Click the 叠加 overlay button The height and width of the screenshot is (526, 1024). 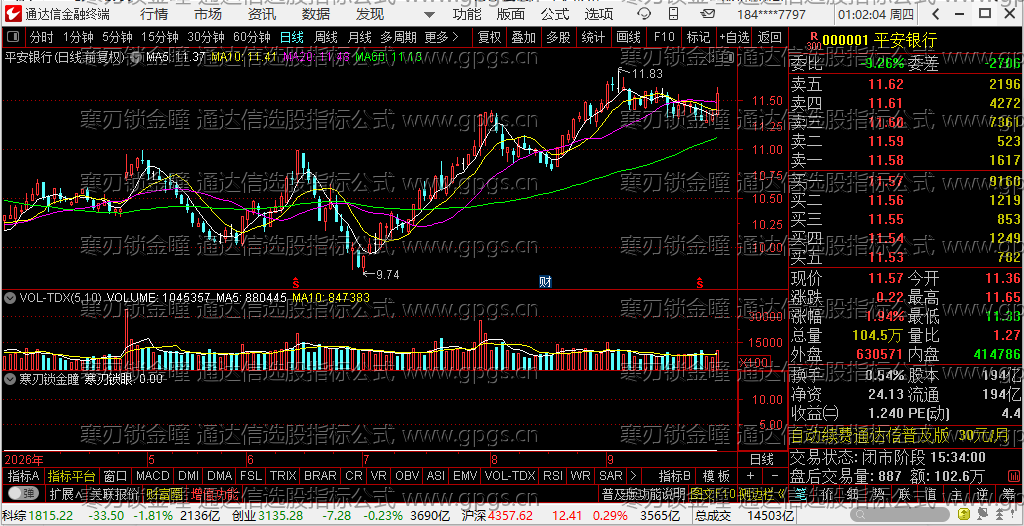[523, 37]
